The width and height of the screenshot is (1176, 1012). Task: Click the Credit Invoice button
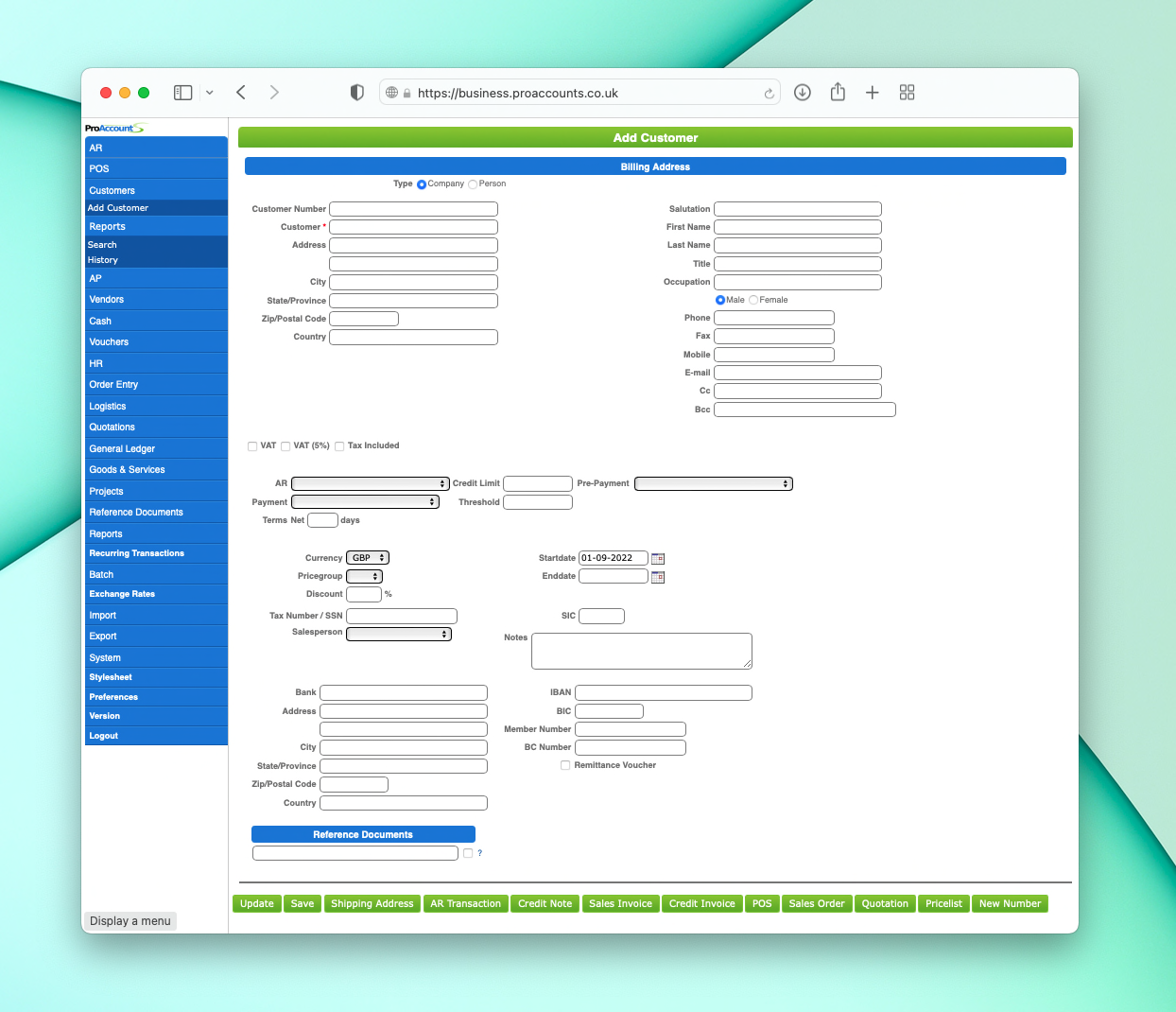click(702, 903)
